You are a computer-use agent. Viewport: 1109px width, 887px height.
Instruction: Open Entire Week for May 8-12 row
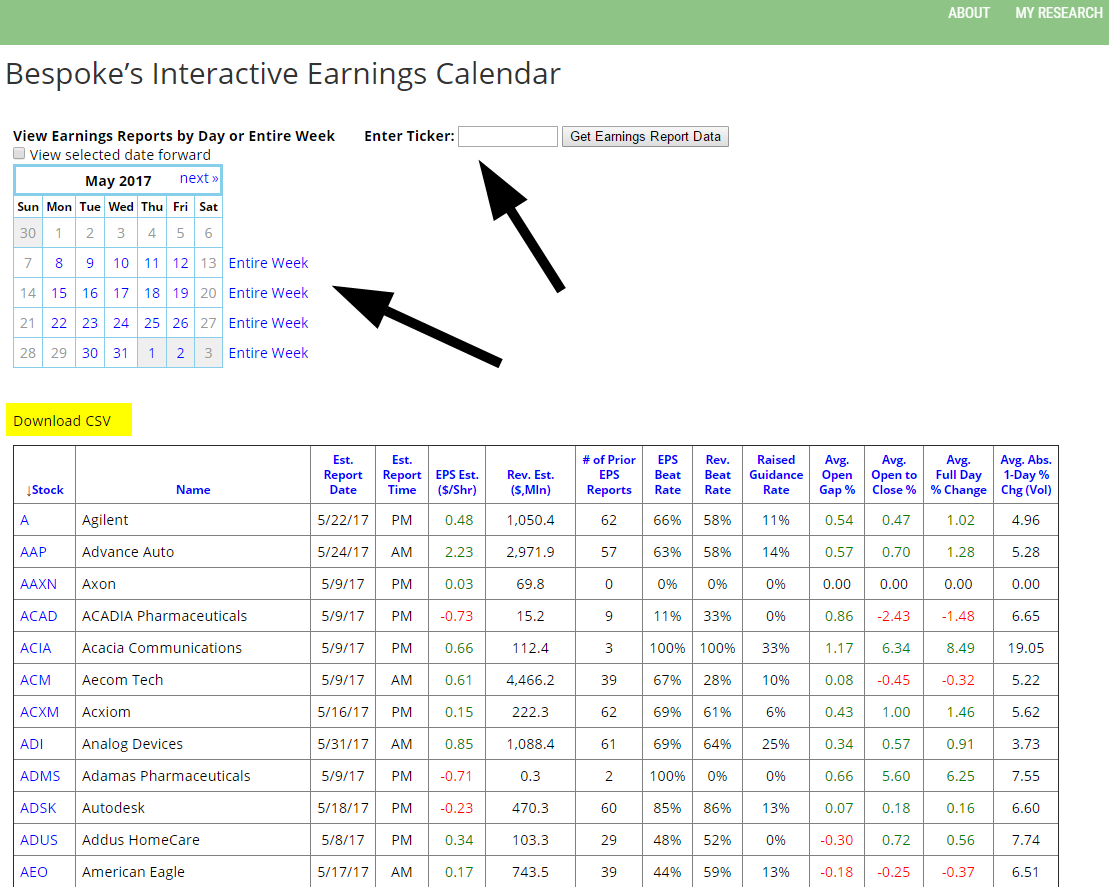click(x=268, y=263)
